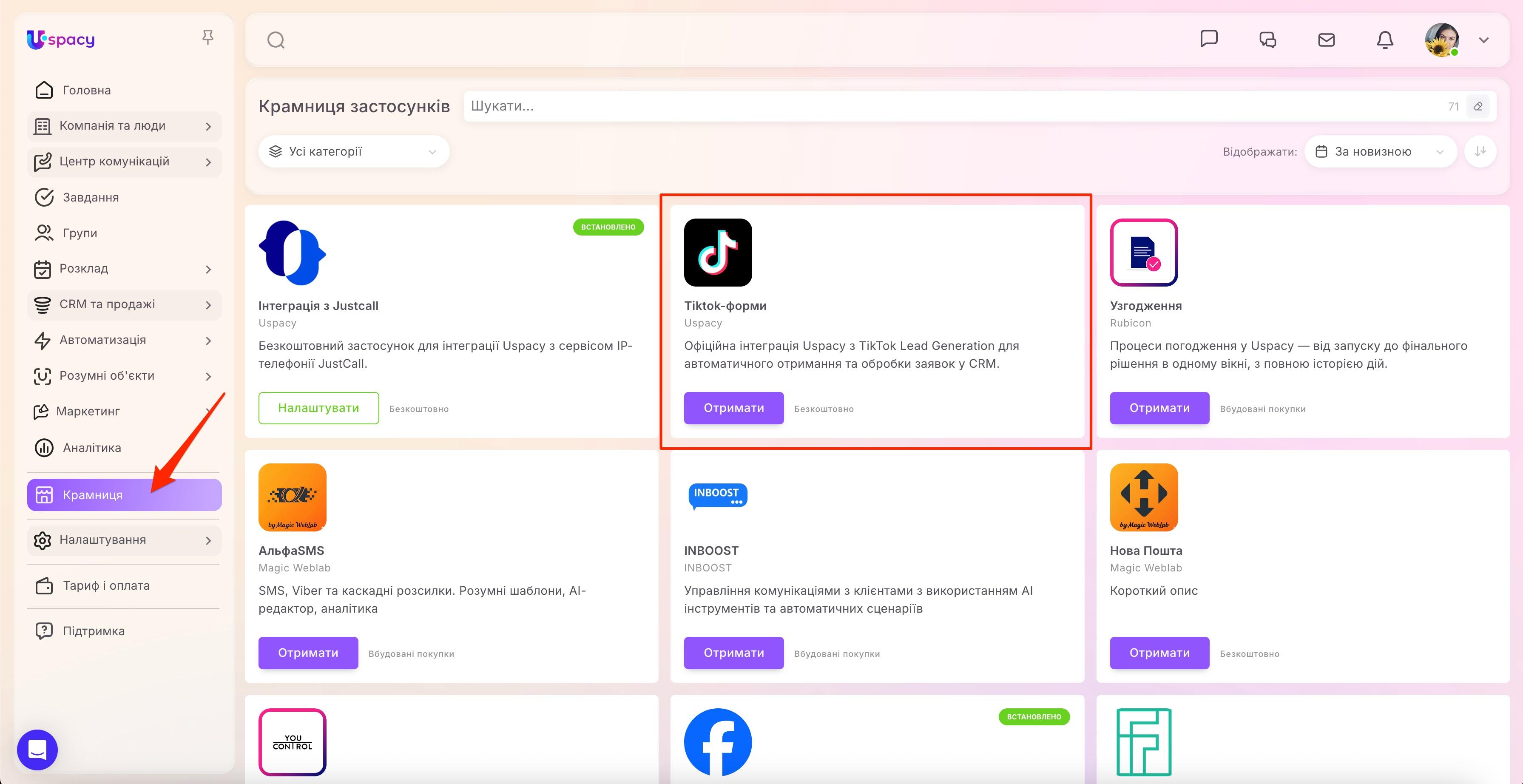Click Отримати for АльфаSMS
Screen dimensions: 1523x784
[x=308, y=653]
